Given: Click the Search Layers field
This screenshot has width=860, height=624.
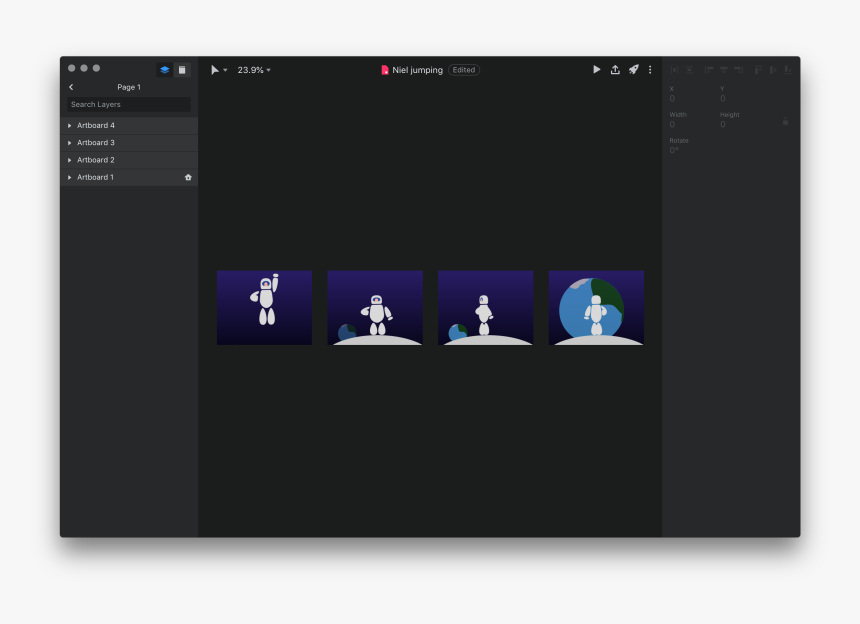Looking at the screenshot, I should 129,104.
